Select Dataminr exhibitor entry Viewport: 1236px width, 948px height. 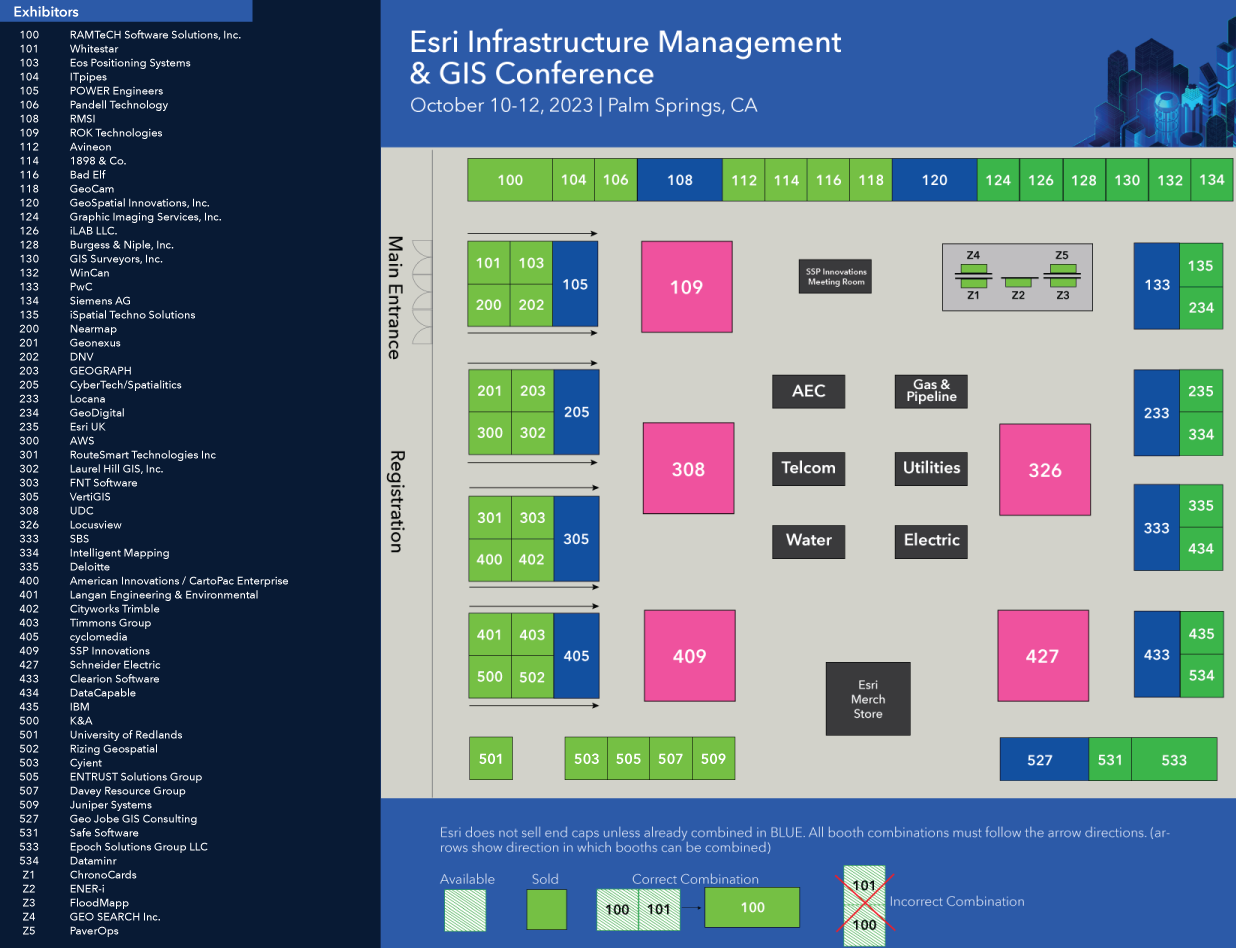93,861
